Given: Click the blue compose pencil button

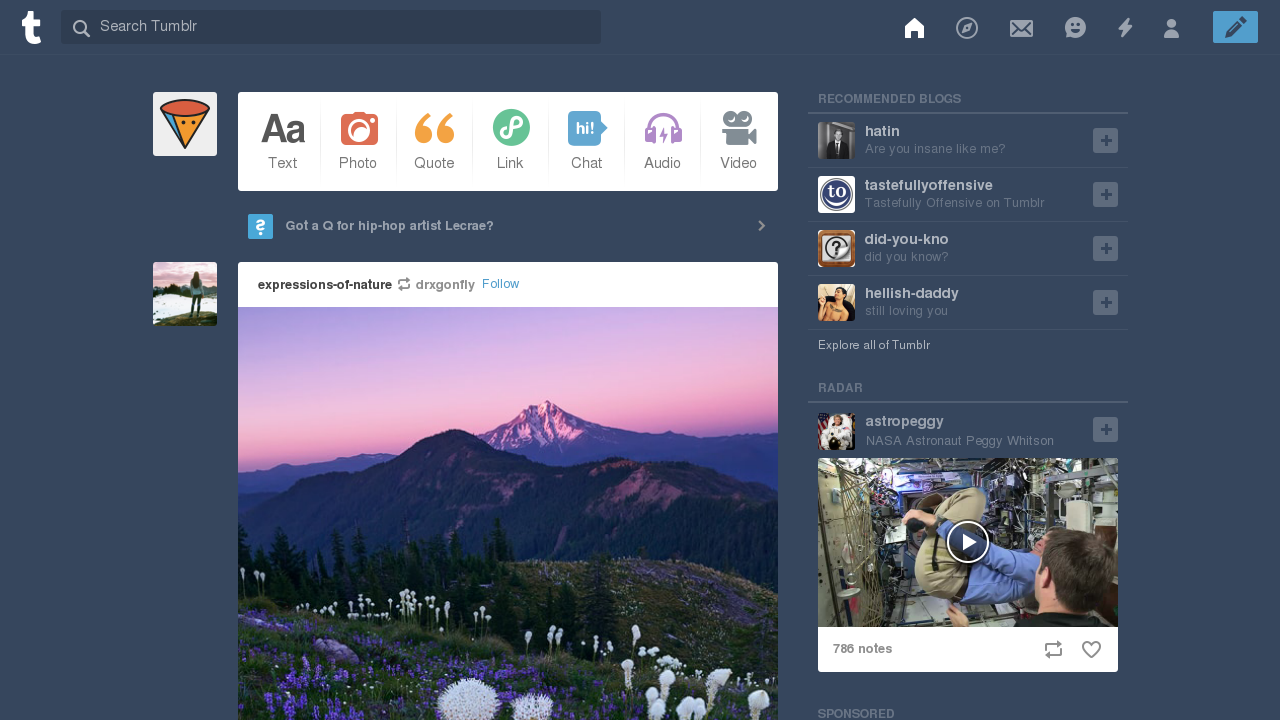Looking at the screenshot, I should (1235, 27).
